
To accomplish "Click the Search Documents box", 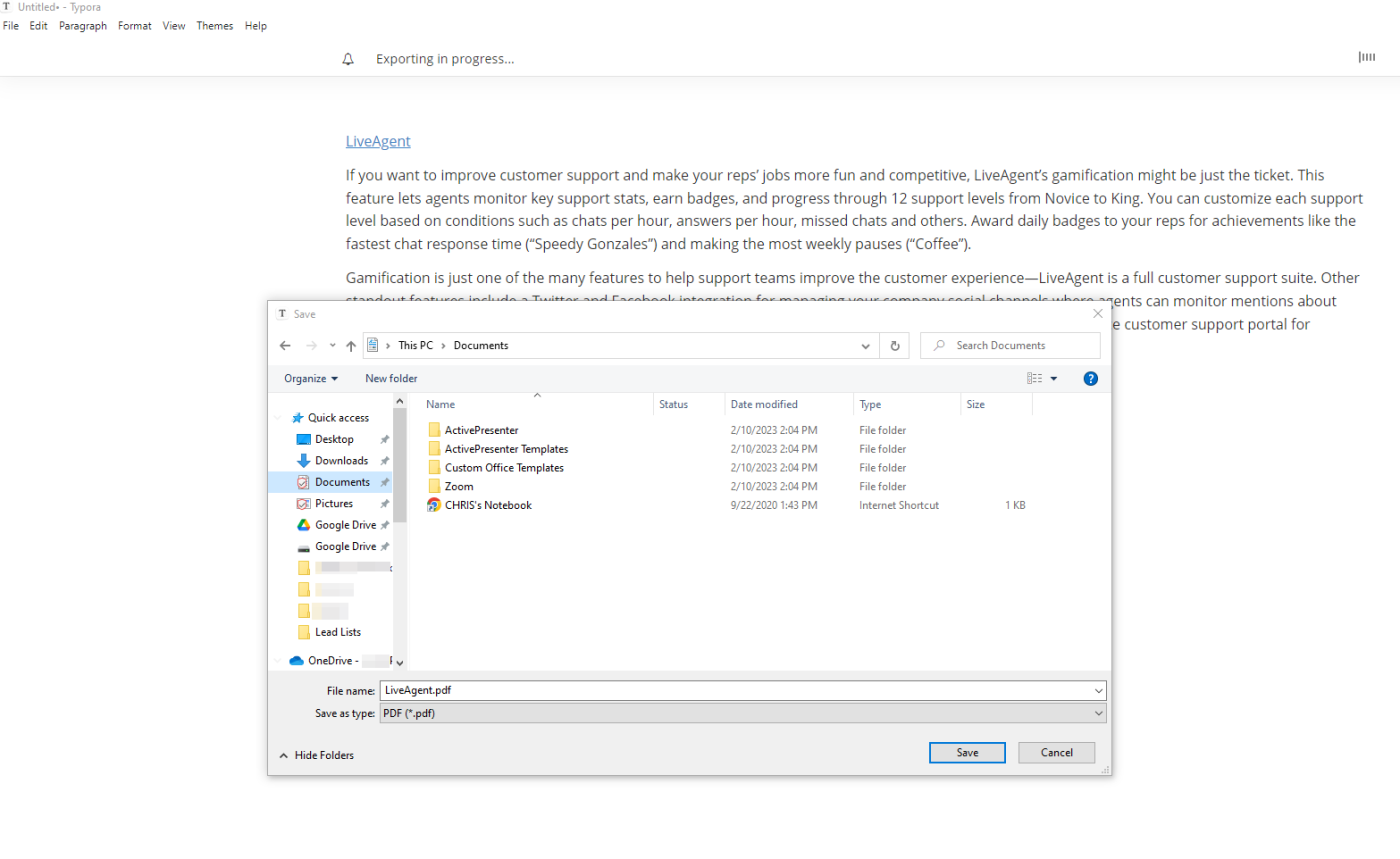I will 1010,345.
